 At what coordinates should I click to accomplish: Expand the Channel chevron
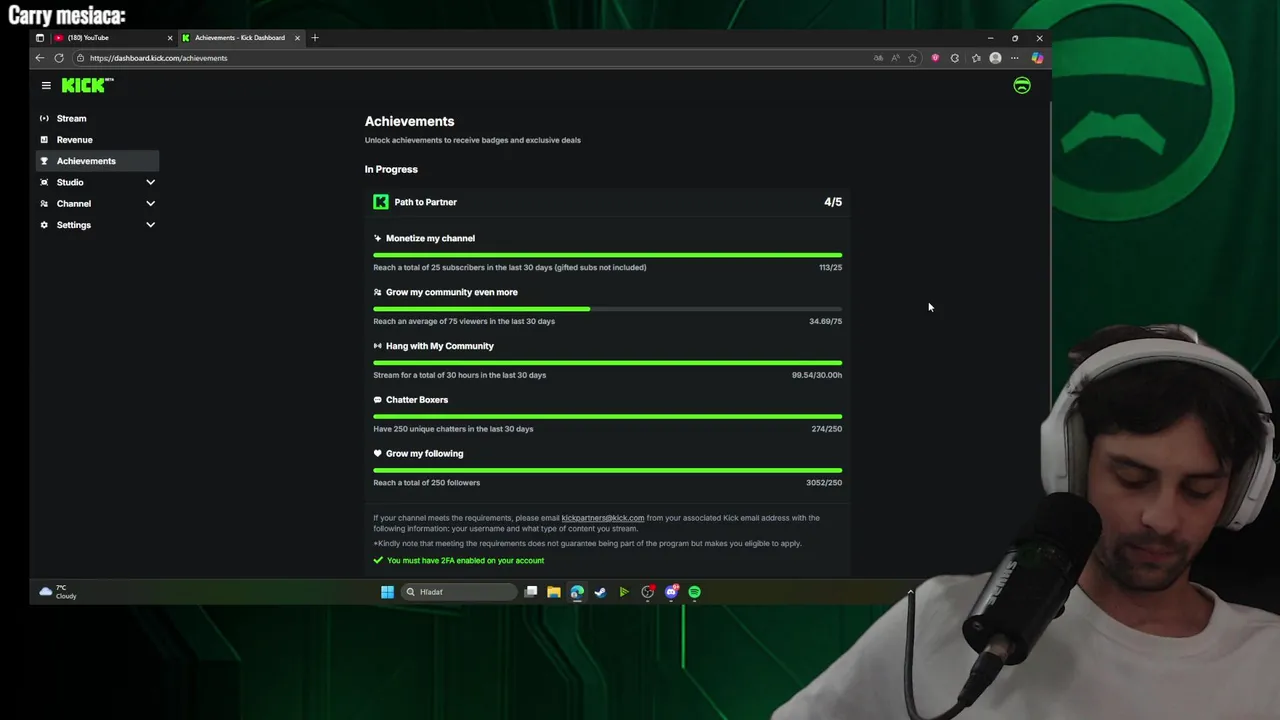click(x=151, y=203)
